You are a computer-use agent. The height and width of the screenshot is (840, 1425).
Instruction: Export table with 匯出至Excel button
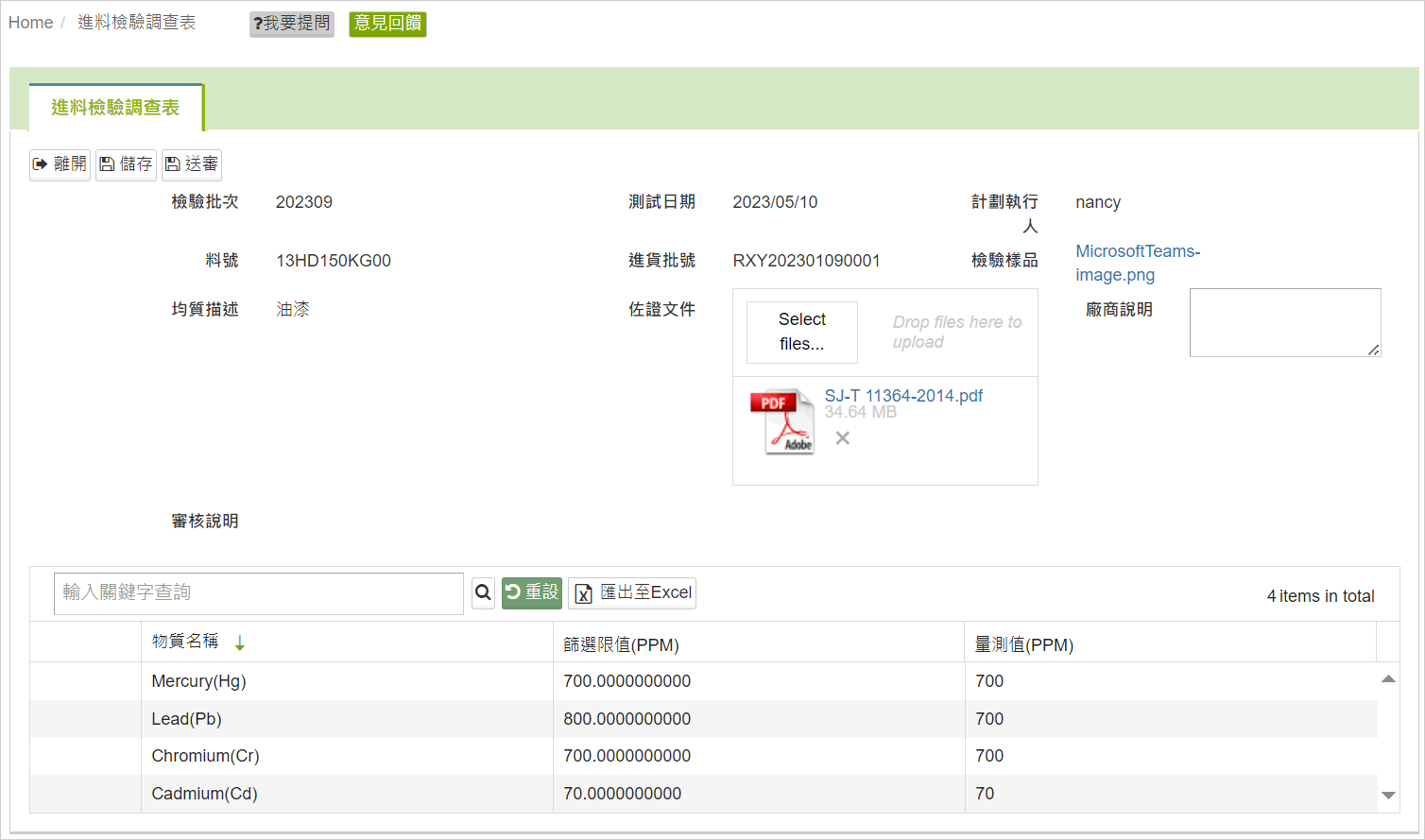pyautogui.click(x=632, y=593)
